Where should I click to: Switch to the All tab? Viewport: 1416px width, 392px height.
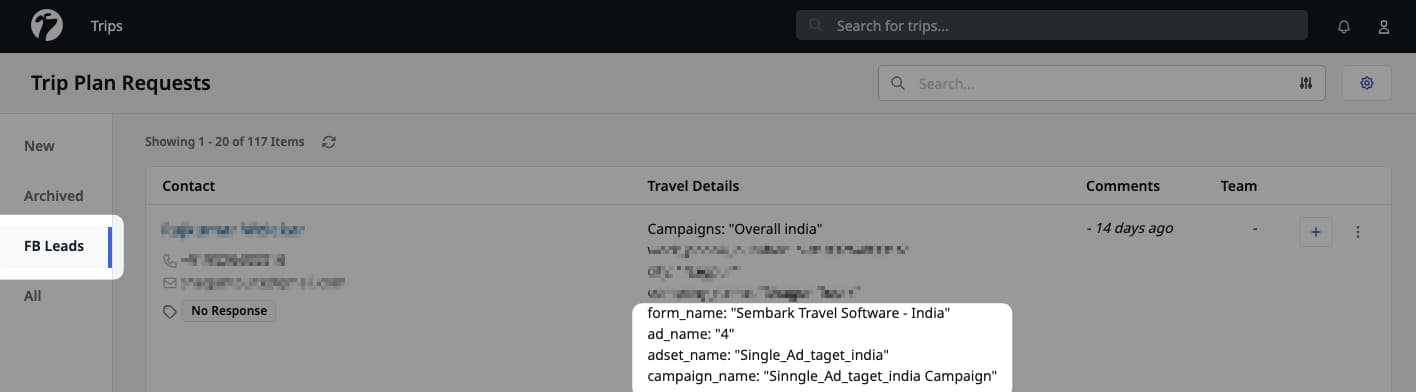[33, 296]
